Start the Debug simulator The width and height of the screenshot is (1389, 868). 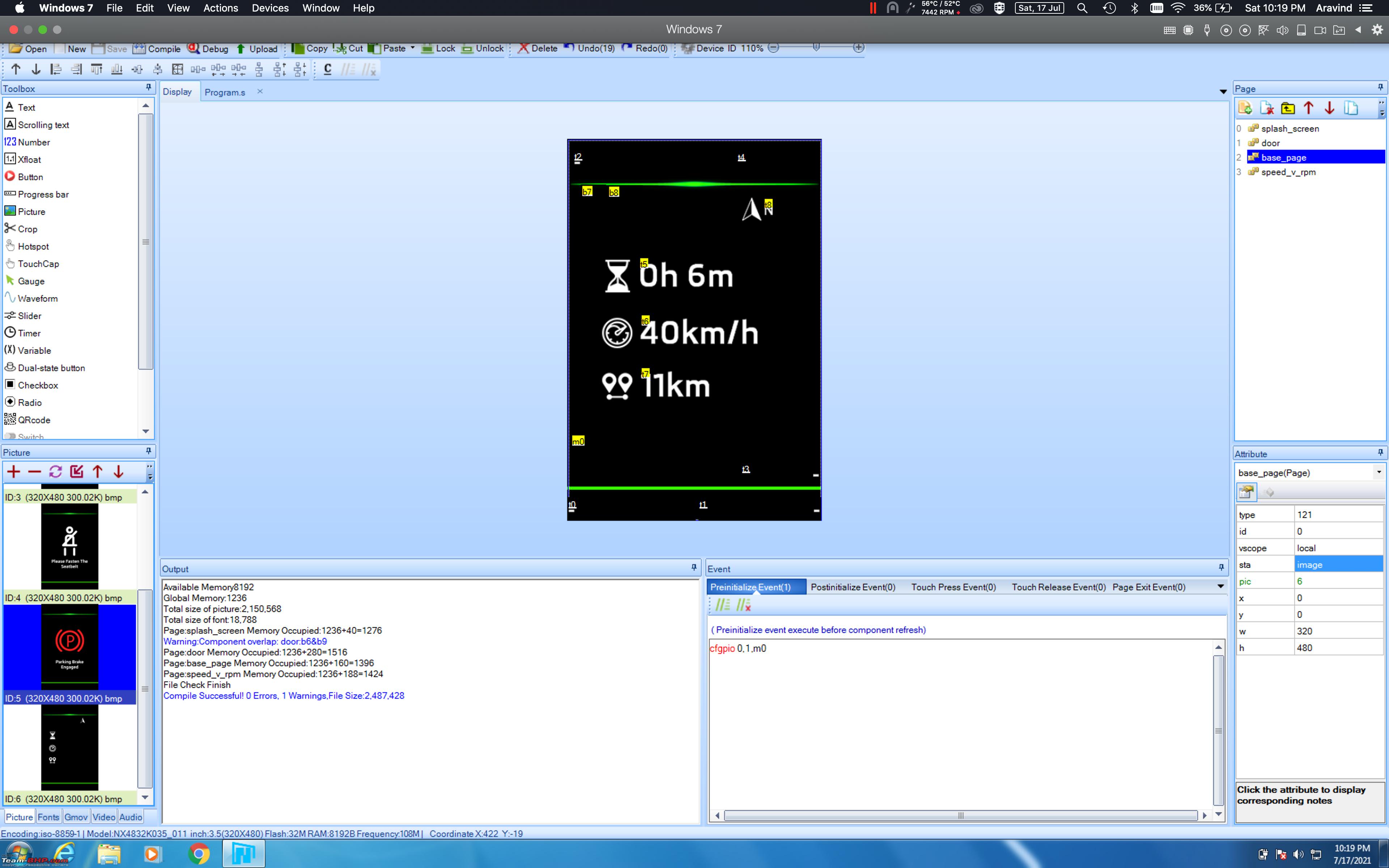208,49
